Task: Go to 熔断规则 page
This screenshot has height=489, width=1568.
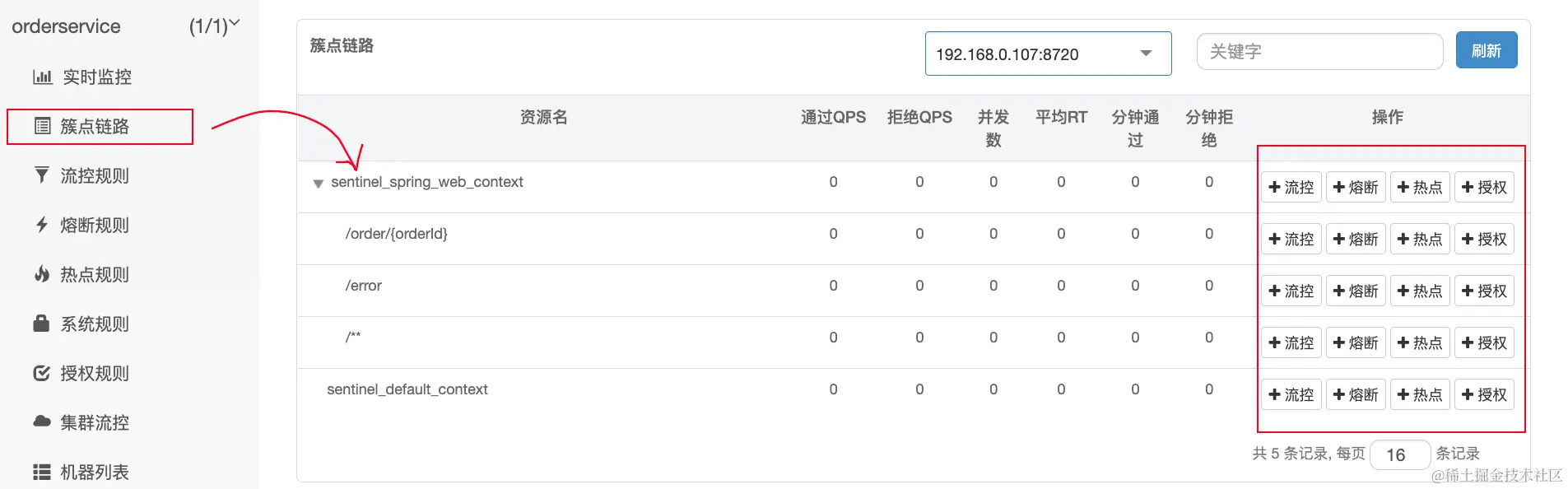Action: click(95, 225)
